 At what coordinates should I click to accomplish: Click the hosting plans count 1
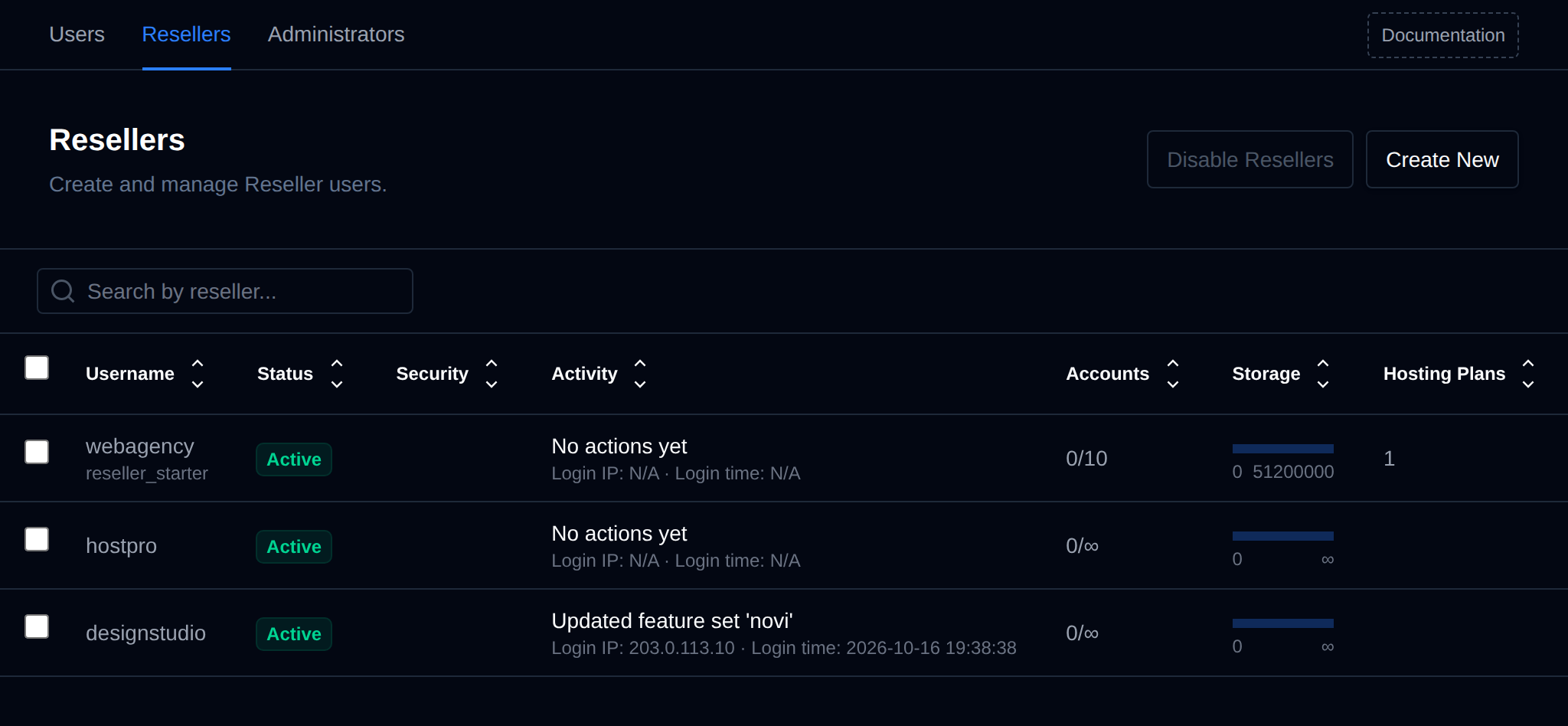point(1389,458)
